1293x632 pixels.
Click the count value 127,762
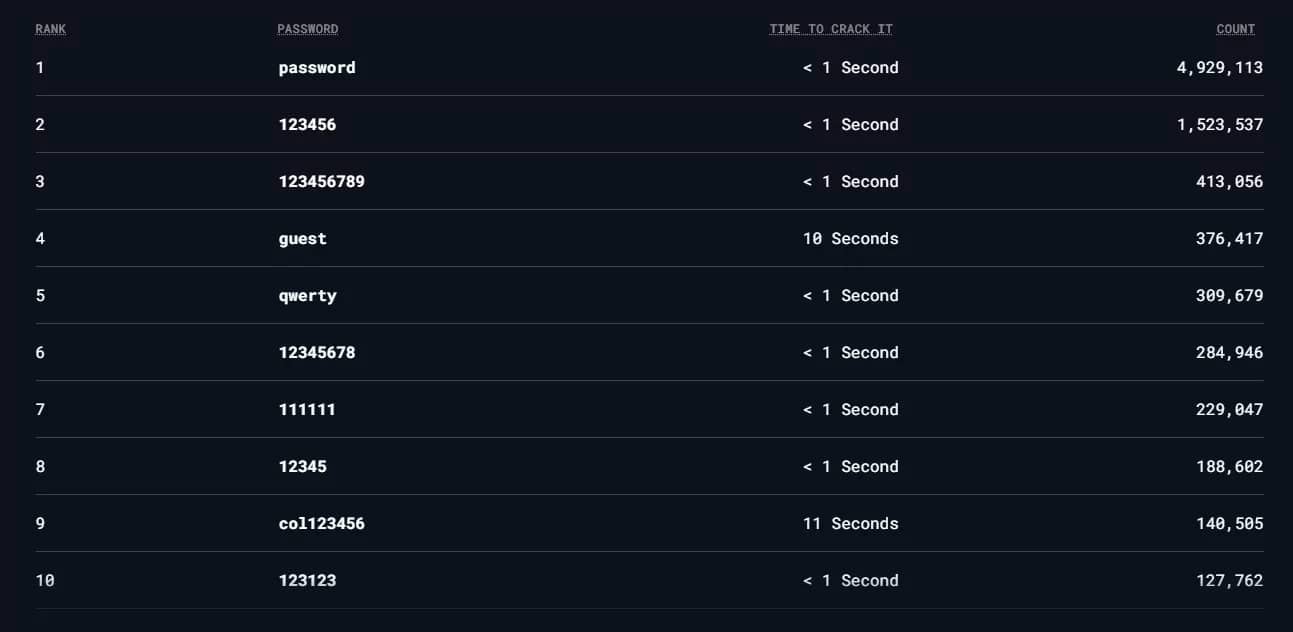1229,581
